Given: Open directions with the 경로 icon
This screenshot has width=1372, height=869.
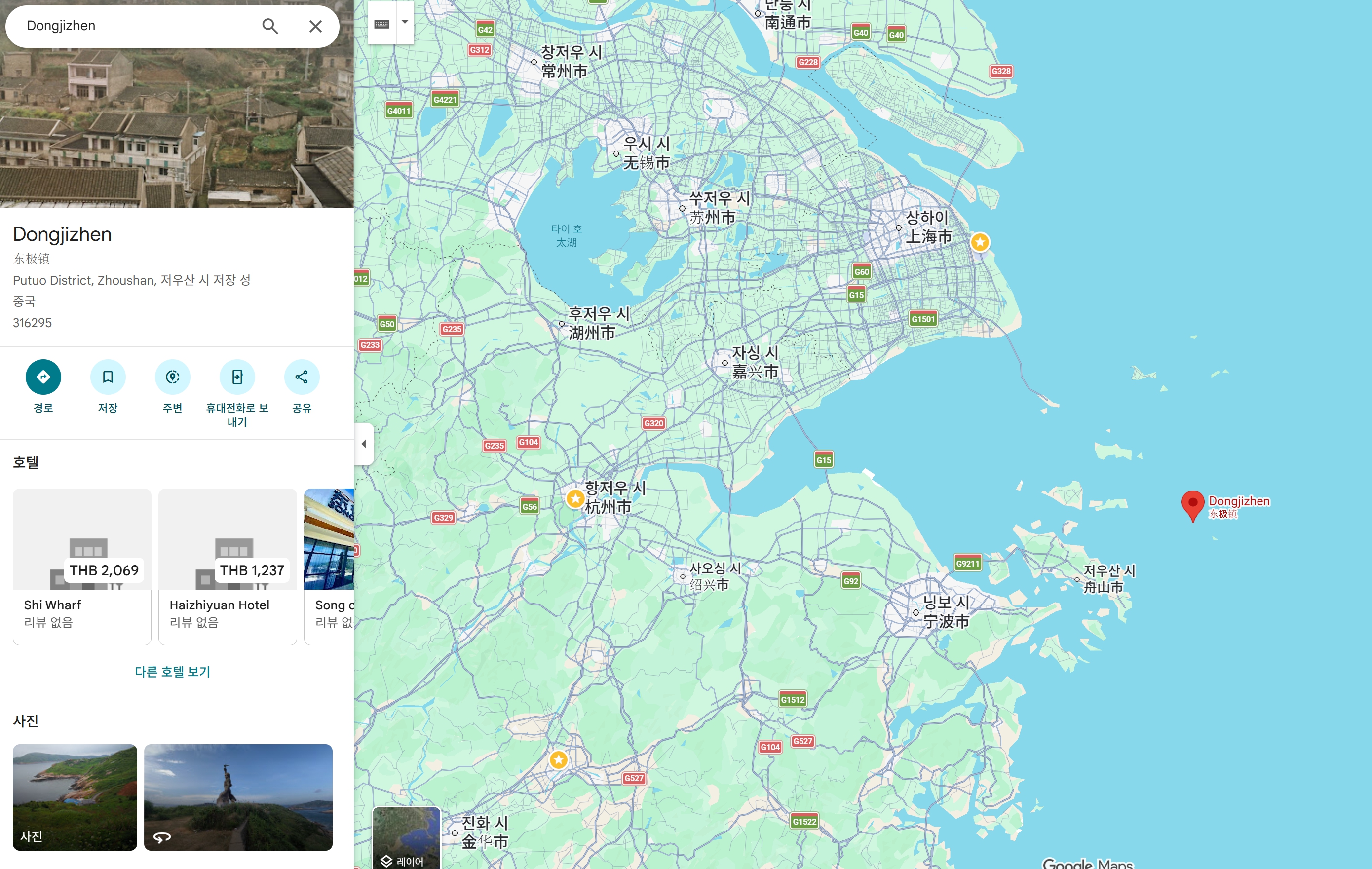Looking at the screenshot, I should 43,377.
